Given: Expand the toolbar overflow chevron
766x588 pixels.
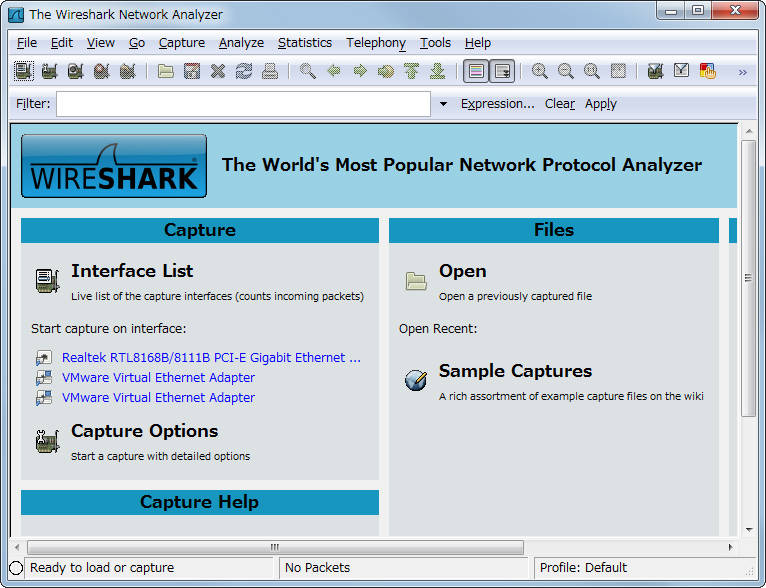Looking at the screenshot, I should pyautogui.click(x=743, y=72).
